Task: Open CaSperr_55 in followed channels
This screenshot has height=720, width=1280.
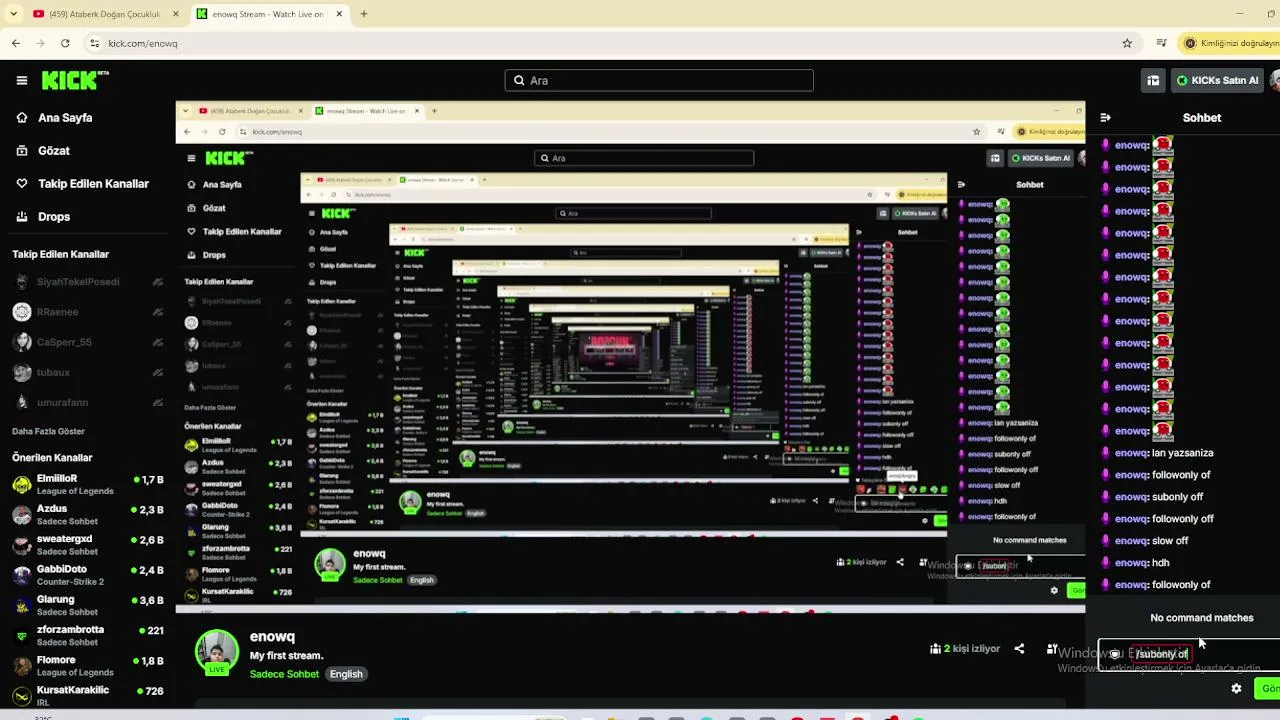Action: (87, 342)
